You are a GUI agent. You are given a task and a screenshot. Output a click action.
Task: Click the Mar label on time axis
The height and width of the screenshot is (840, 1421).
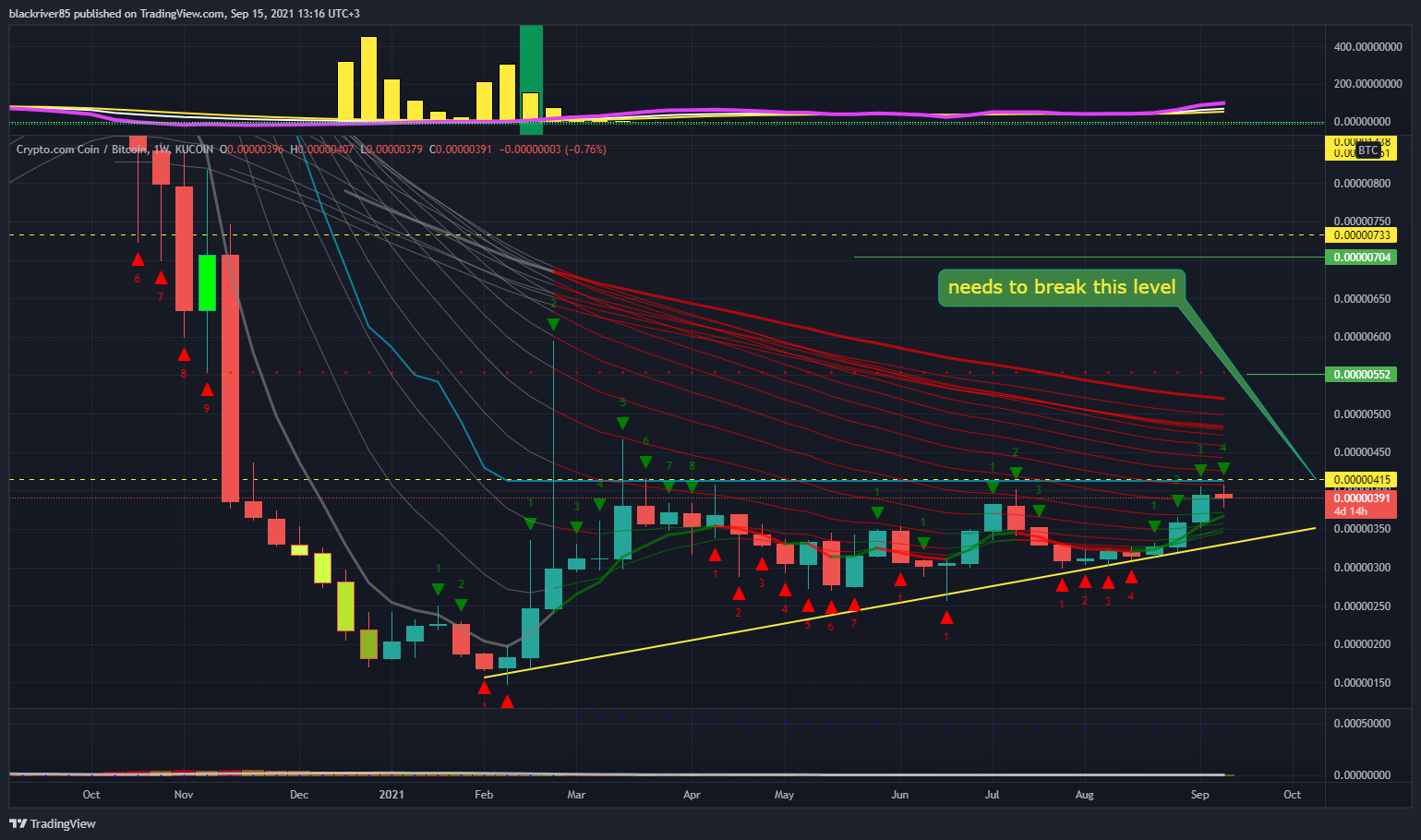point(576,795)
